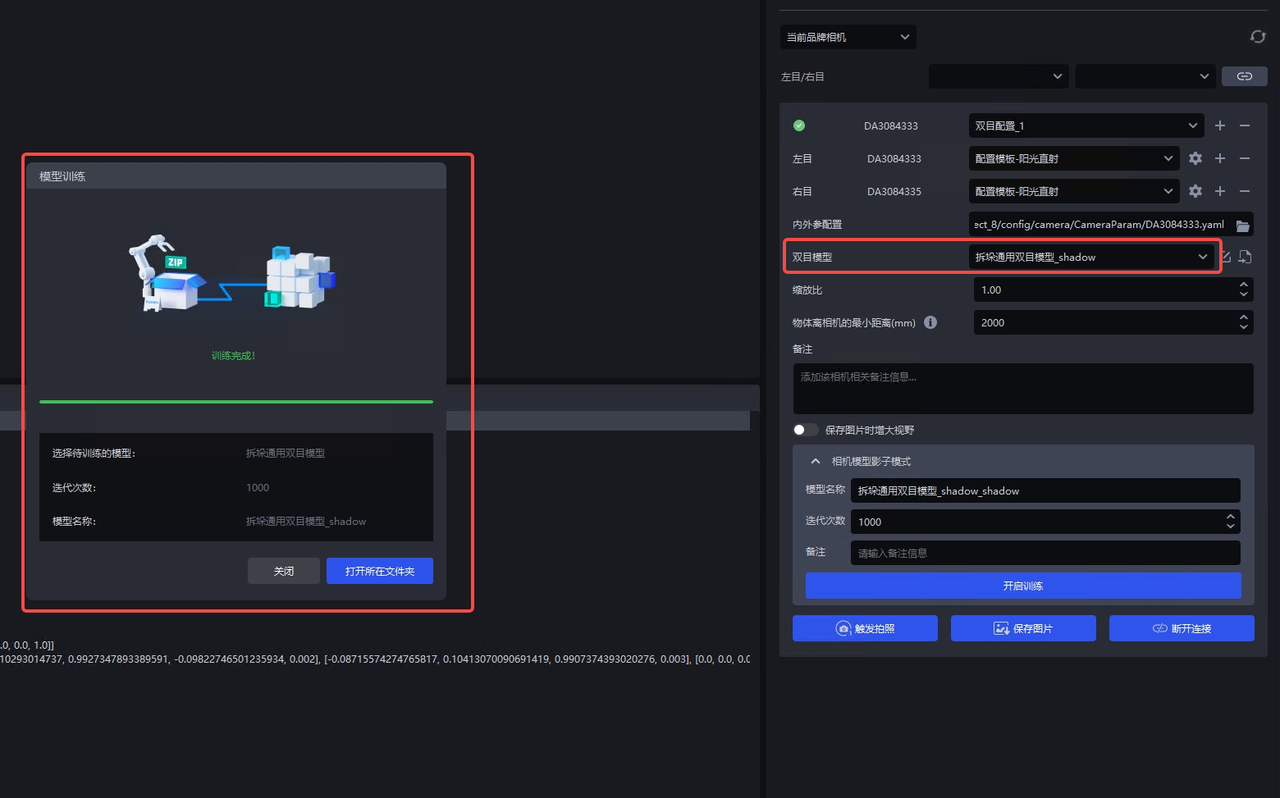This screenshot has width=1280, height=798.
Task: Click 关闭 button in training dialog
Action: [284, 571]
